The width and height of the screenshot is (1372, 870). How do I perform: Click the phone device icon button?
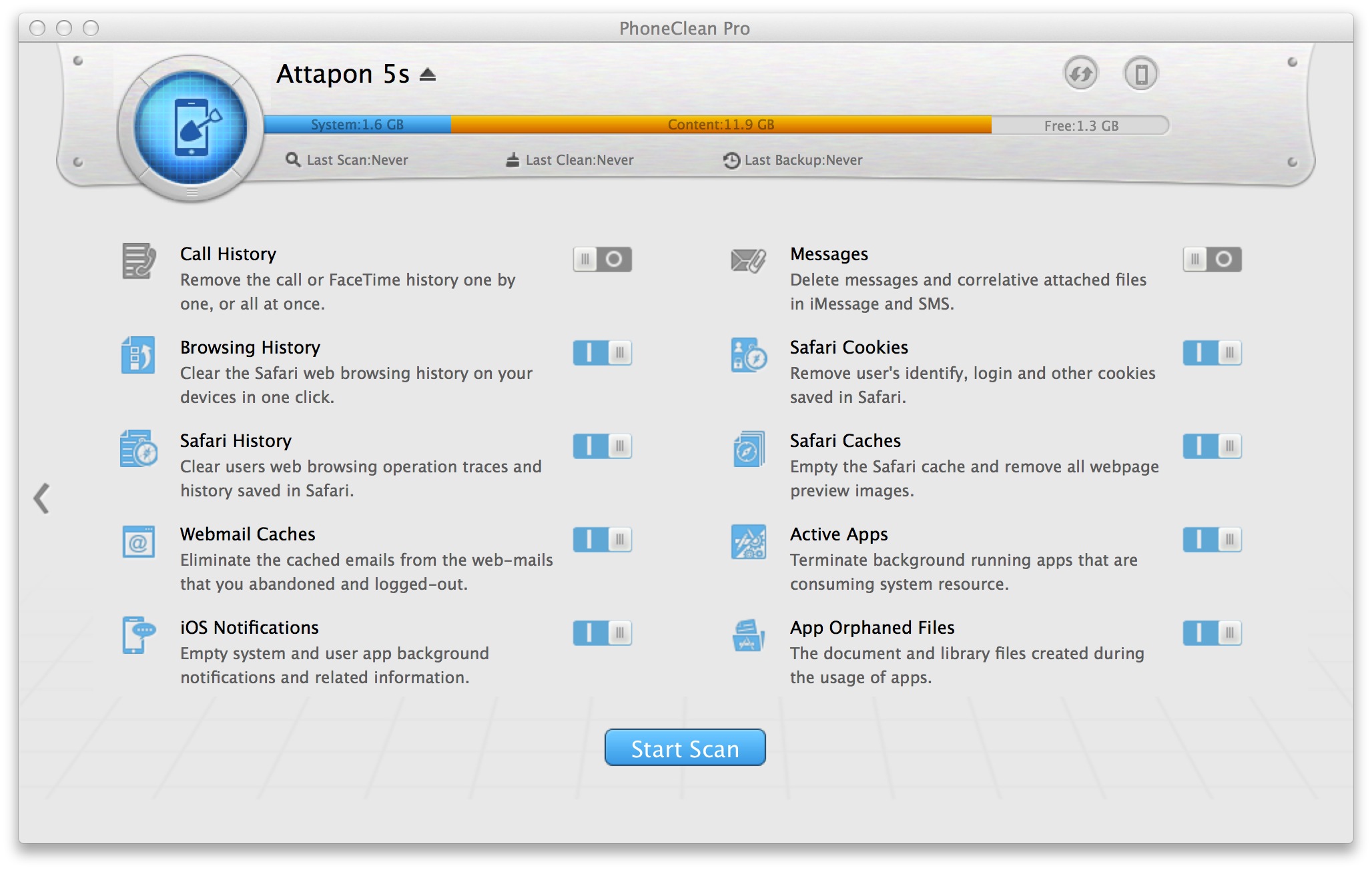[1140, 73]
